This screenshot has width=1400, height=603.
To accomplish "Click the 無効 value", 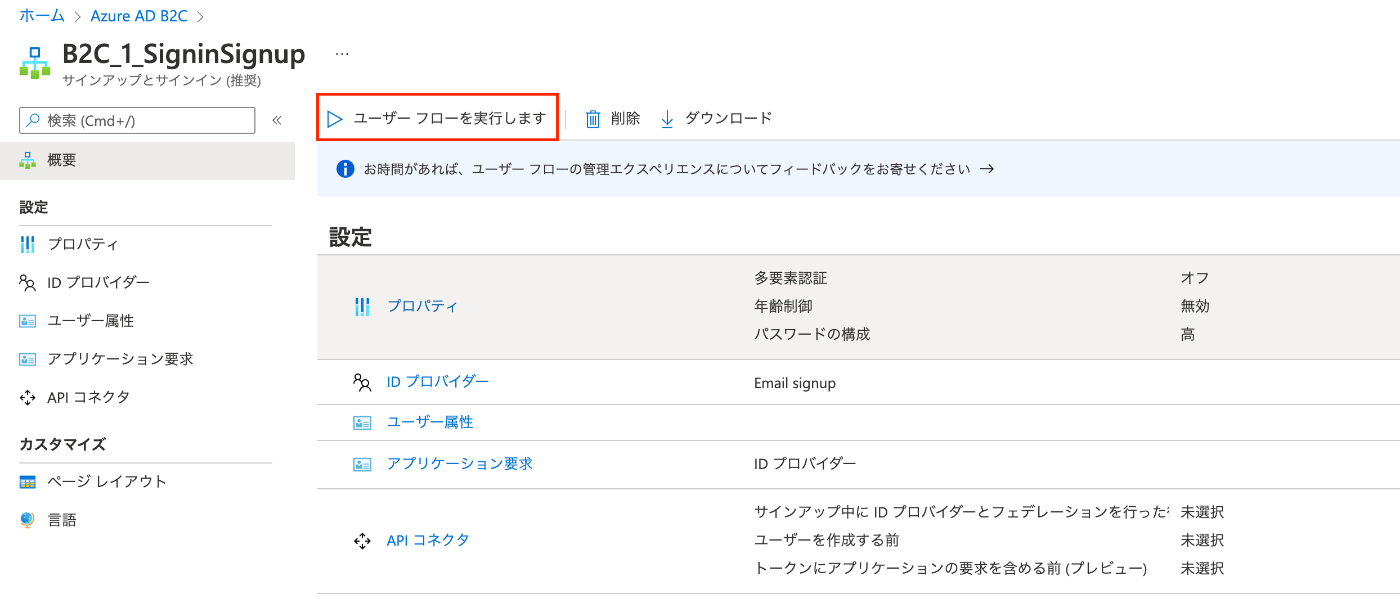I will pyautogui.click(x=1195, y=306).
